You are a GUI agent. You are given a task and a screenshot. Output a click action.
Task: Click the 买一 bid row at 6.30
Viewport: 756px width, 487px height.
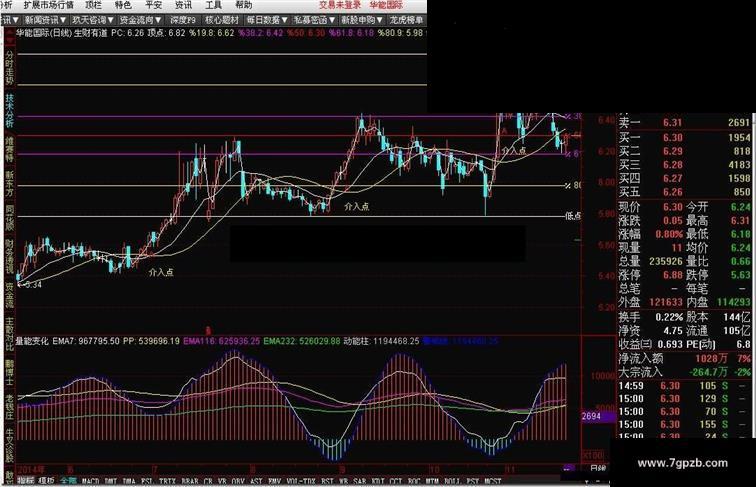click(x=684, y=137)
